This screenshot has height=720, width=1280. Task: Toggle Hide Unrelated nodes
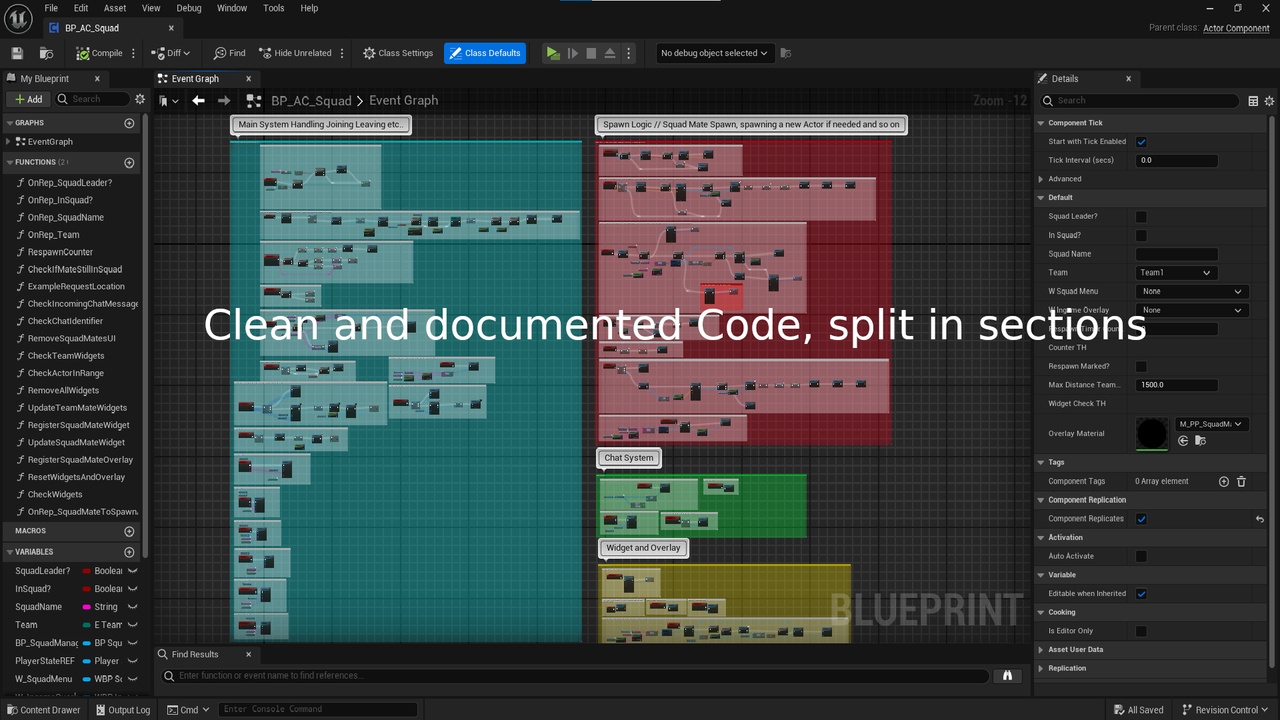point(295,53)
